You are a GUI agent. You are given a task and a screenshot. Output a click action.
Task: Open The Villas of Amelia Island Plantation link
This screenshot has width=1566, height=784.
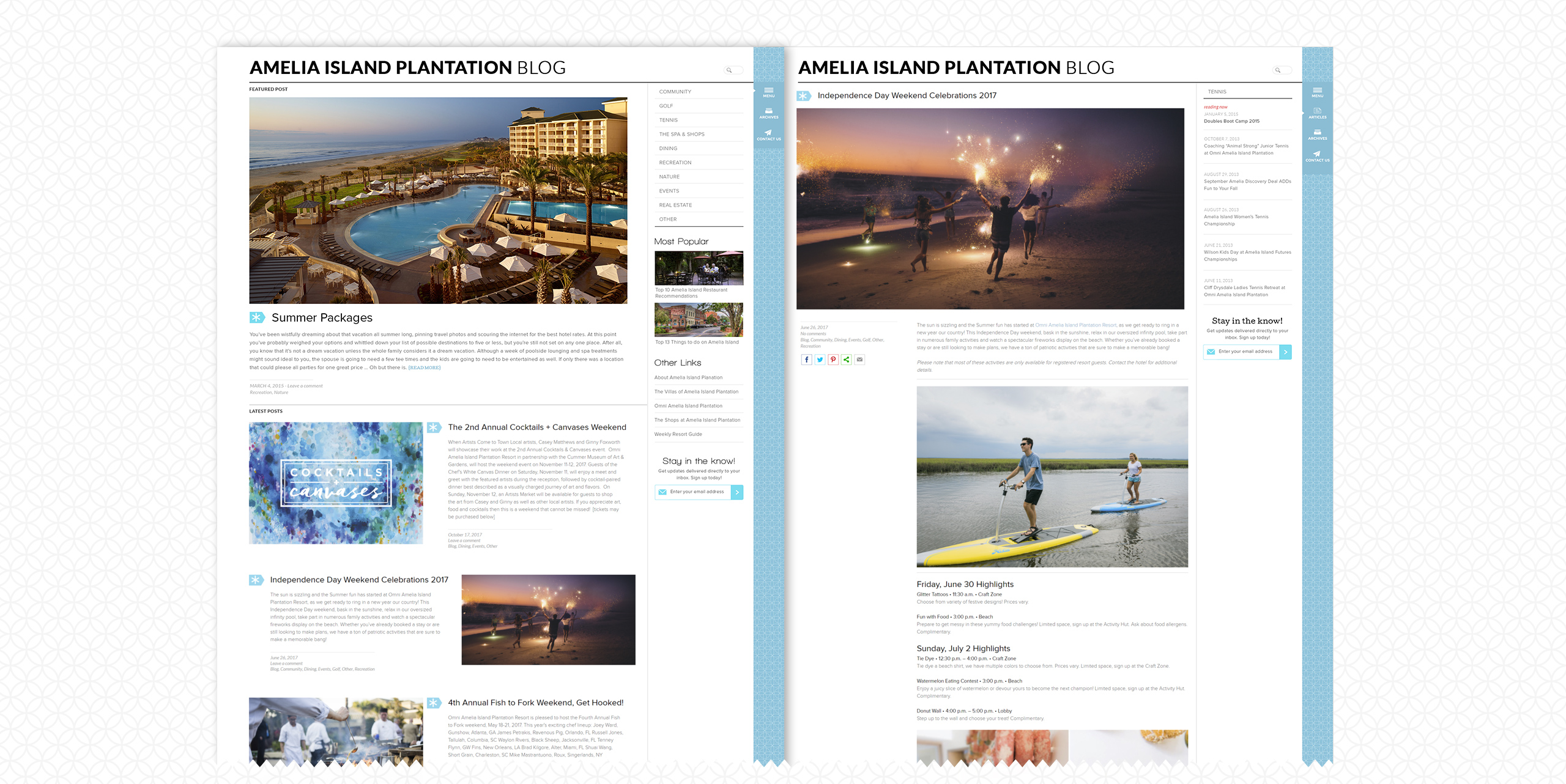click(x=696, y=391)
